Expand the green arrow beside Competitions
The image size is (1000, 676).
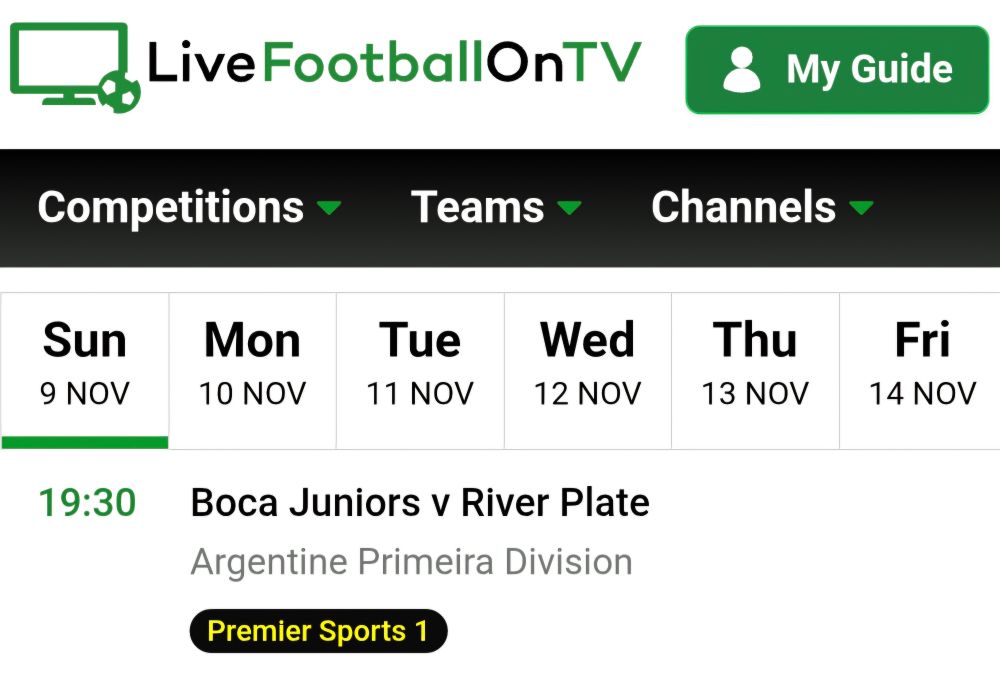(x=329, y=208)
